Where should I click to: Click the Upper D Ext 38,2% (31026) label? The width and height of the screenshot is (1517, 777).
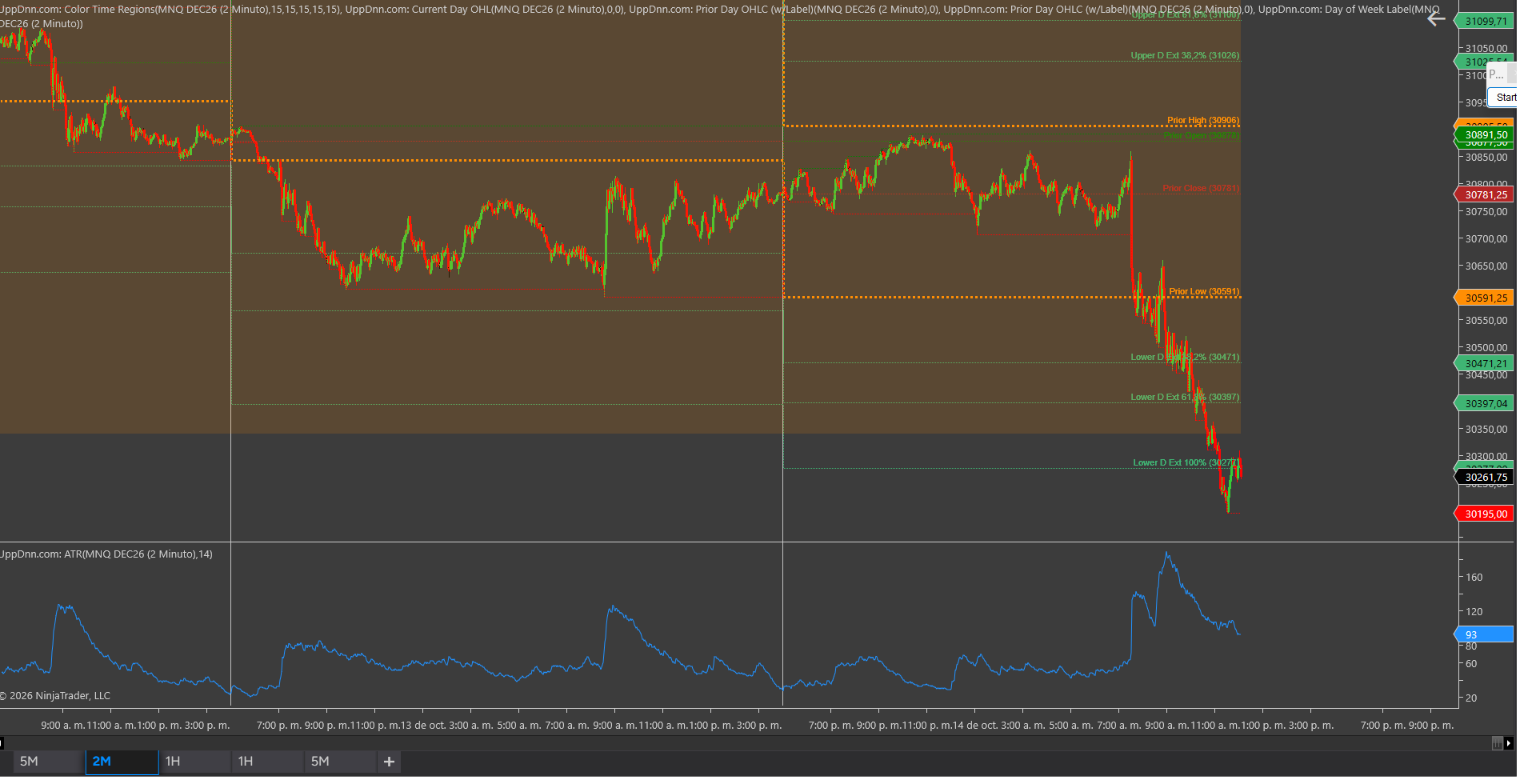(1185, 55)
